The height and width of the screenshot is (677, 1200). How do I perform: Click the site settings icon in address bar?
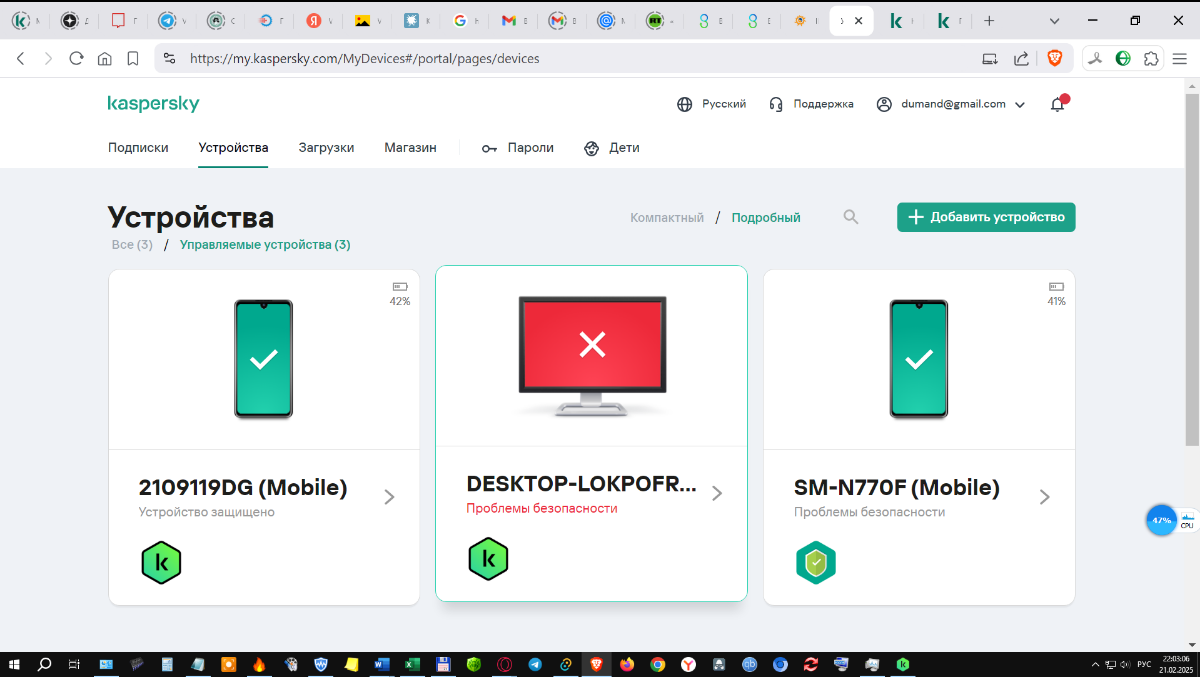[169, 58]
